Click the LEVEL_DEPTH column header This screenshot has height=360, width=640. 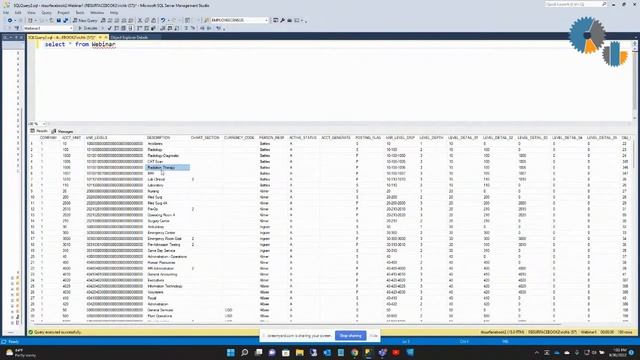pos(431,138)
